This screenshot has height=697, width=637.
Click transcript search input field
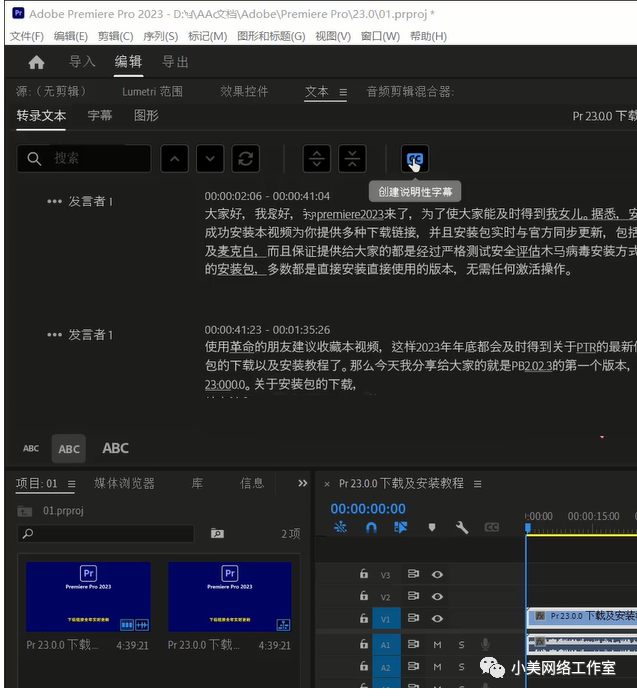(84, 158)
